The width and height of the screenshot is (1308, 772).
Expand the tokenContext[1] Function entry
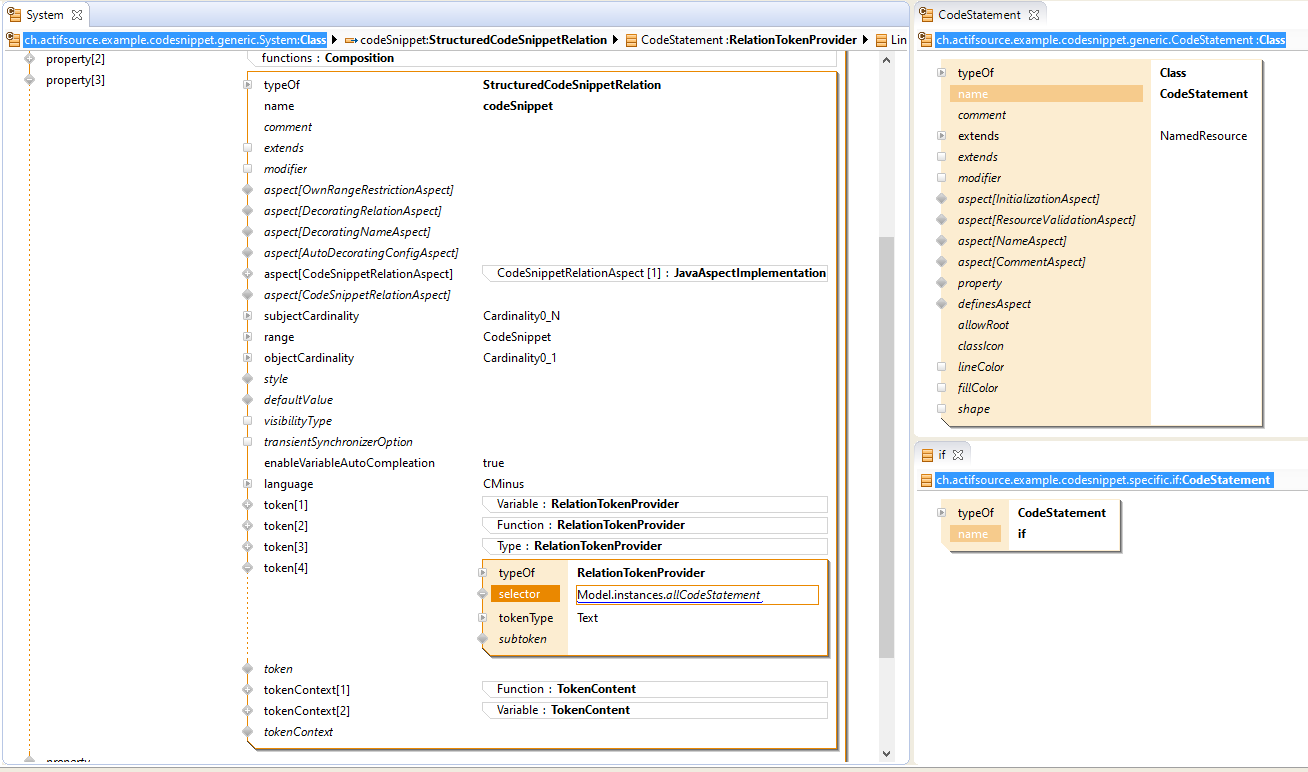coord(247,690)
